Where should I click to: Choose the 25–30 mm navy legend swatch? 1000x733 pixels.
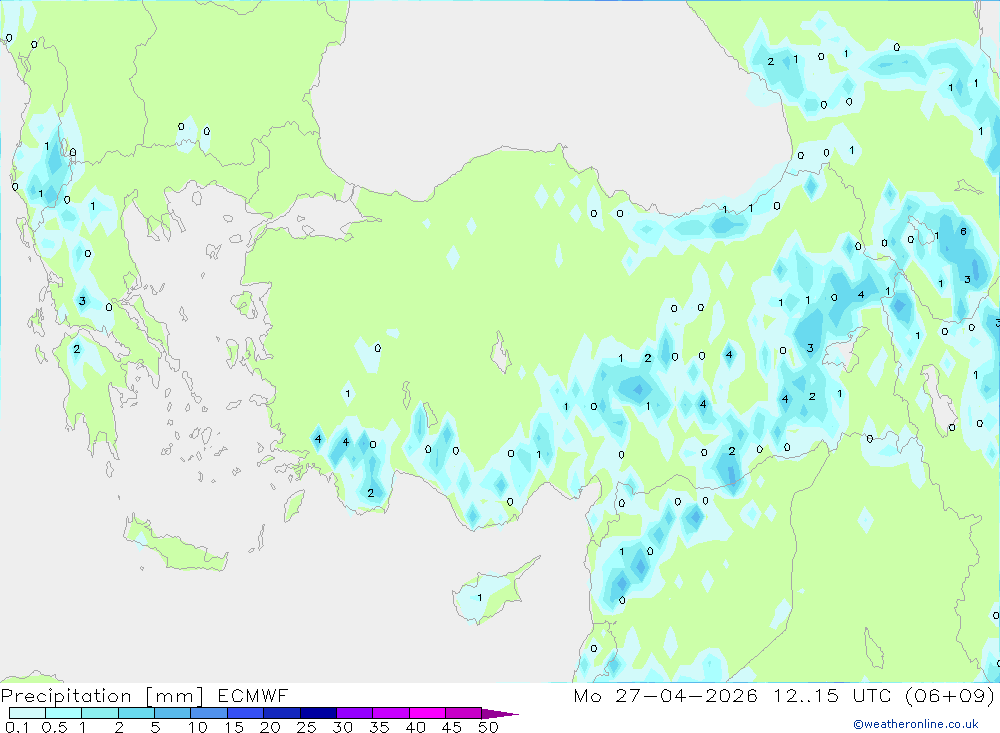coord(318,713)
